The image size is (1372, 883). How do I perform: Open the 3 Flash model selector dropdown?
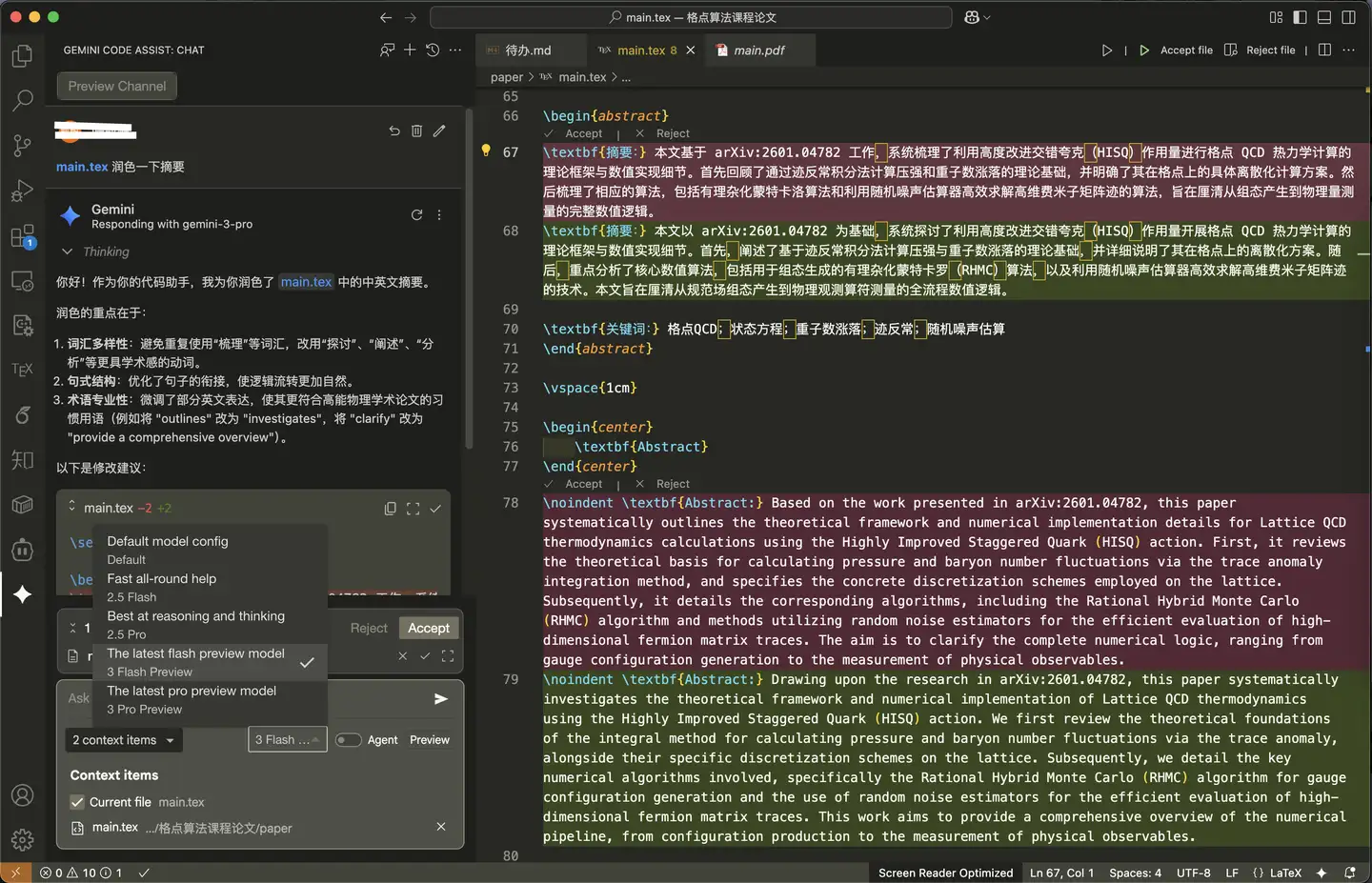tap(287, 740)
